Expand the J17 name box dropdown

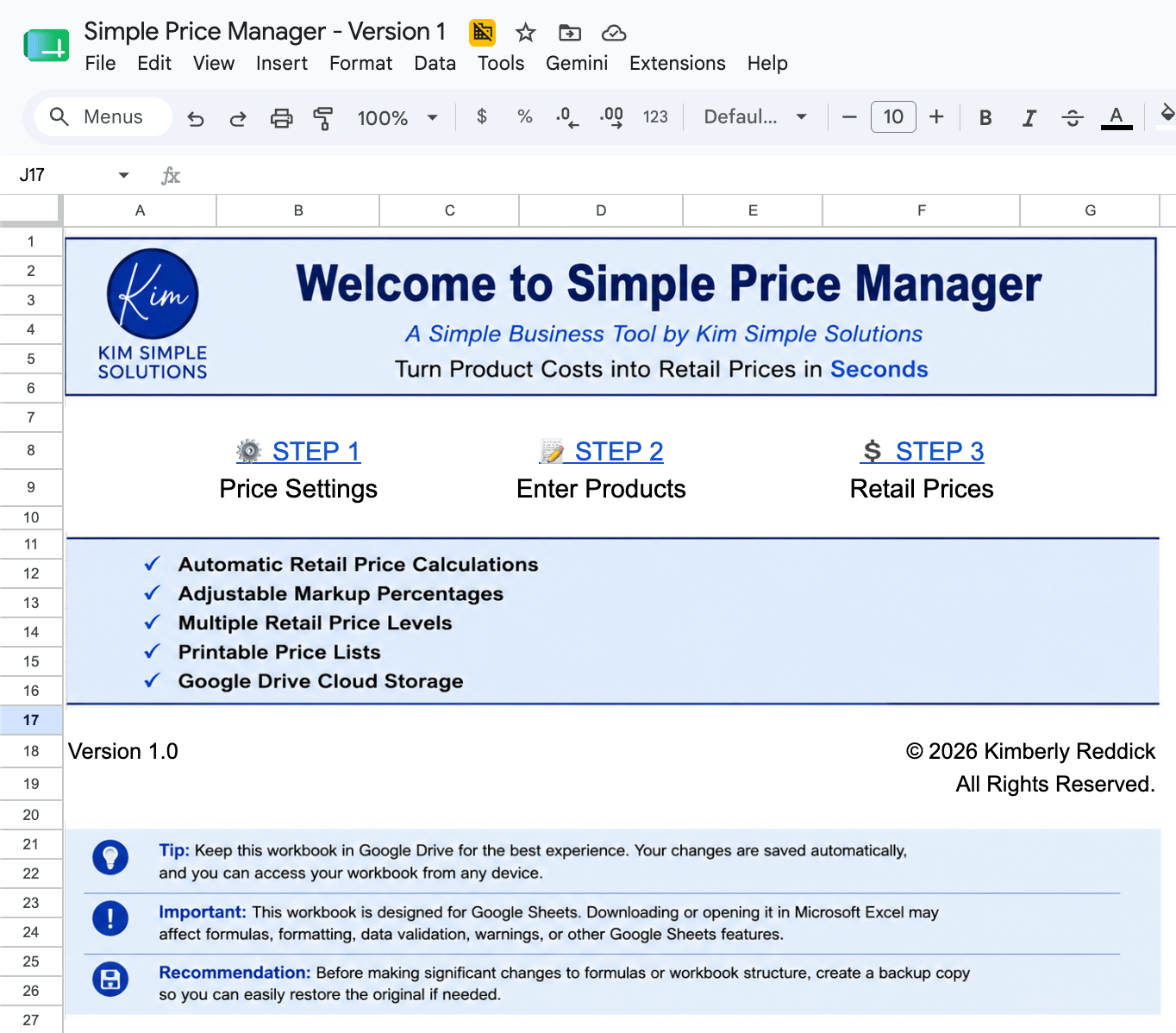pyautogui.click(x=123, y=175)
